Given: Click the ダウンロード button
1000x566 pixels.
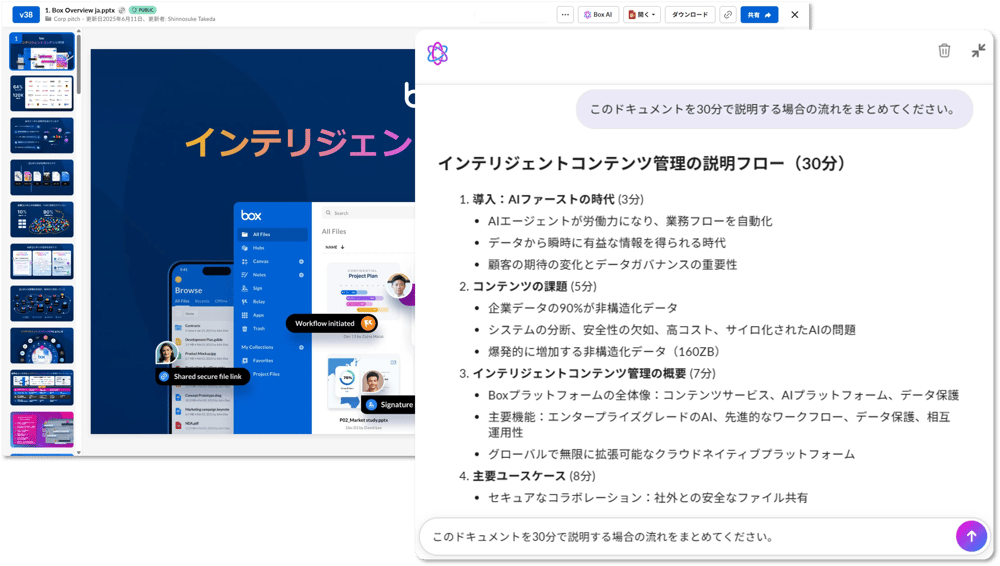Looking at the screenshot, I should 690,15.
